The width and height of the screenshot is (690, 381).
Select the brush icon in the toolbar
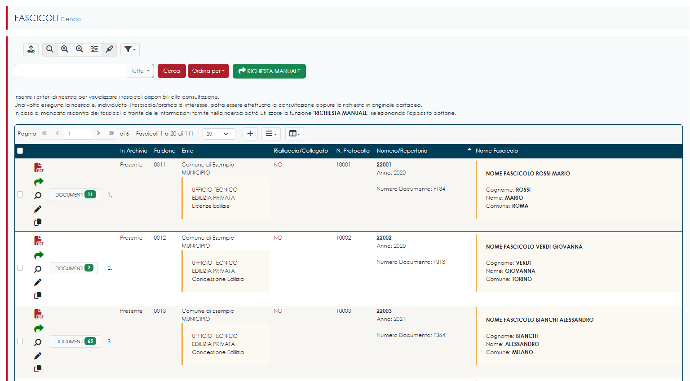click(110, 49)
